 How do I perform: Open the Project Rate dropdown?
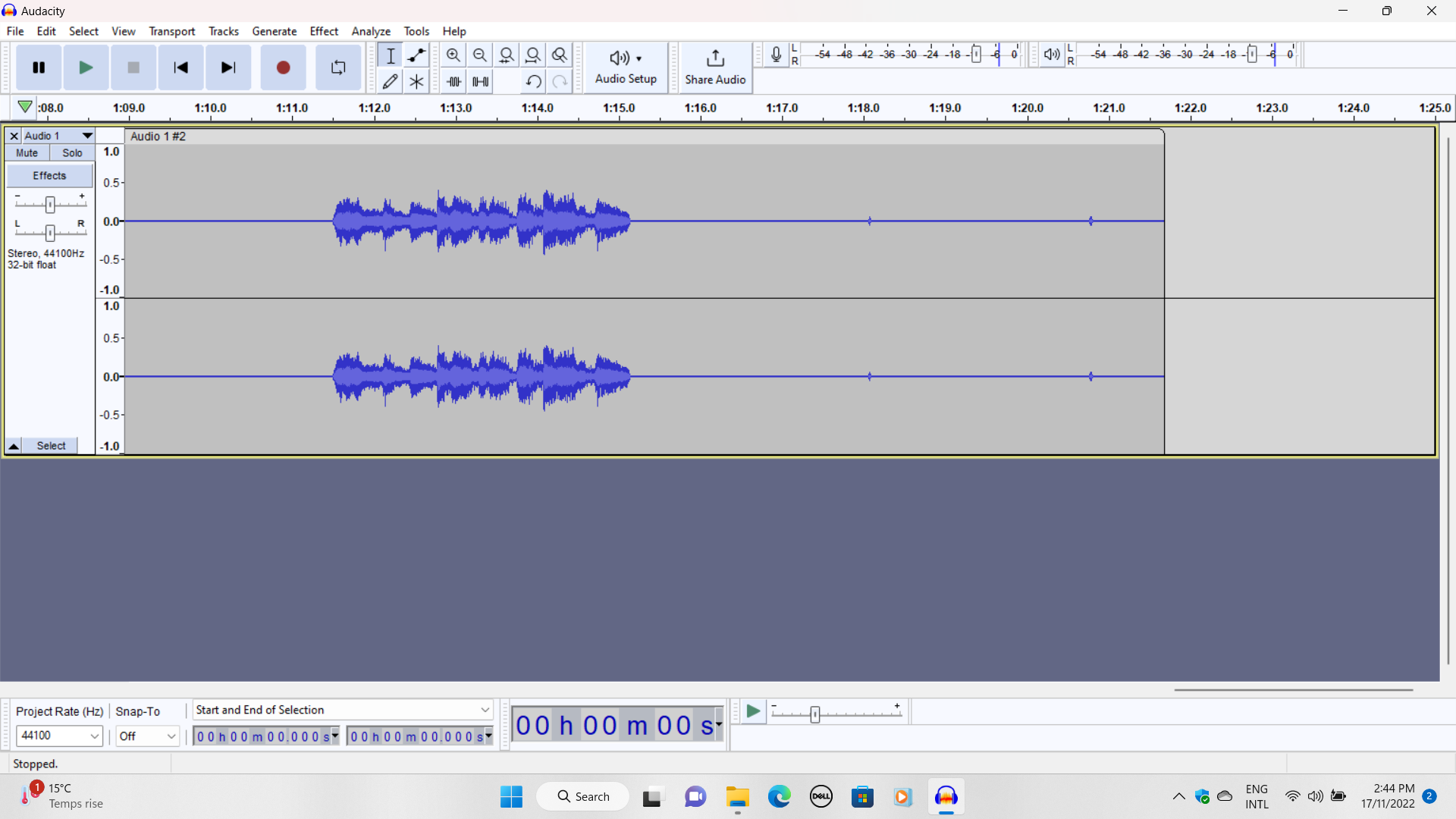(x=59, y=736)
